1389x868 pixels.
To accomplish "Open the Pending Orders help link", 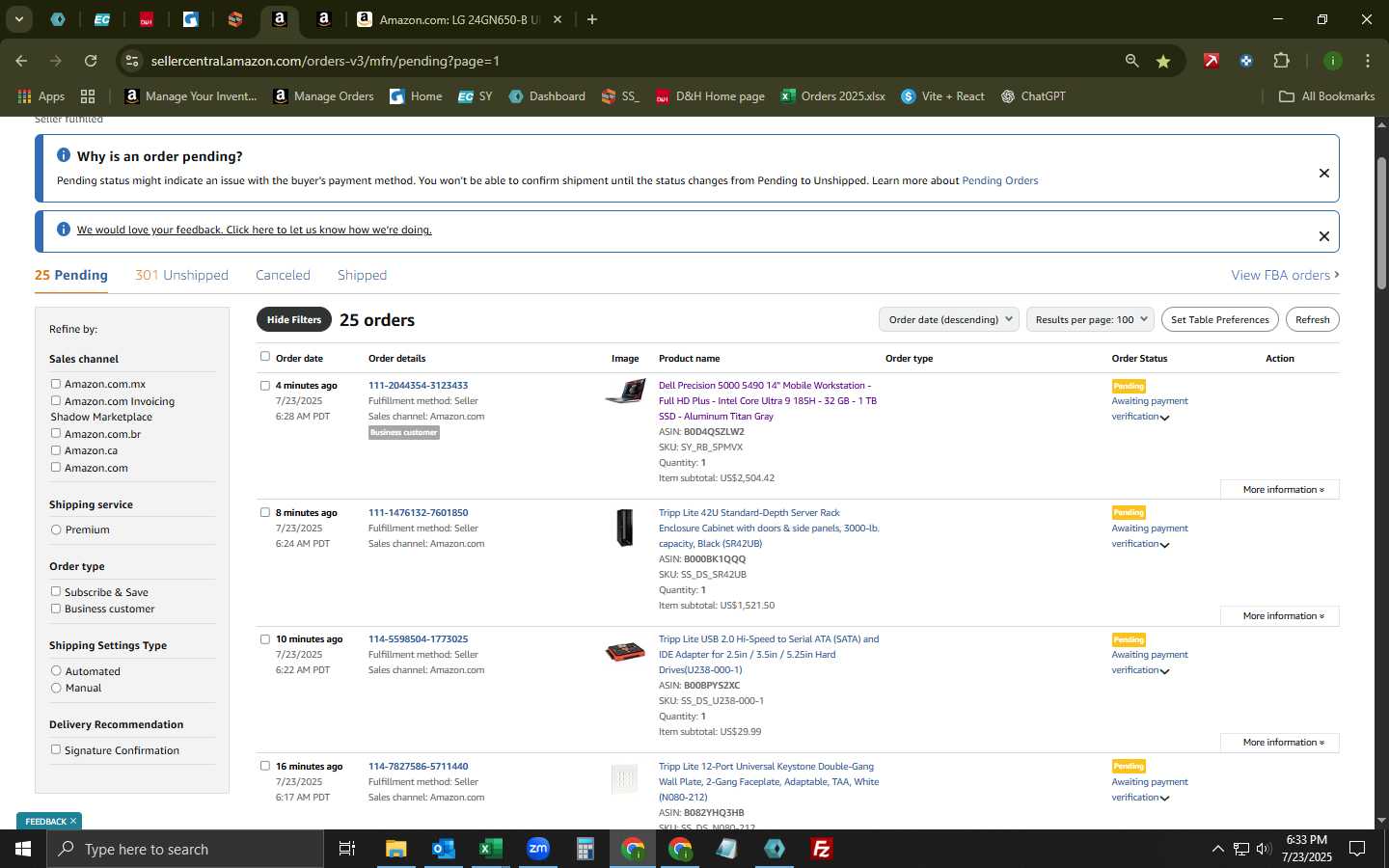I will [x=1000, y=180].
